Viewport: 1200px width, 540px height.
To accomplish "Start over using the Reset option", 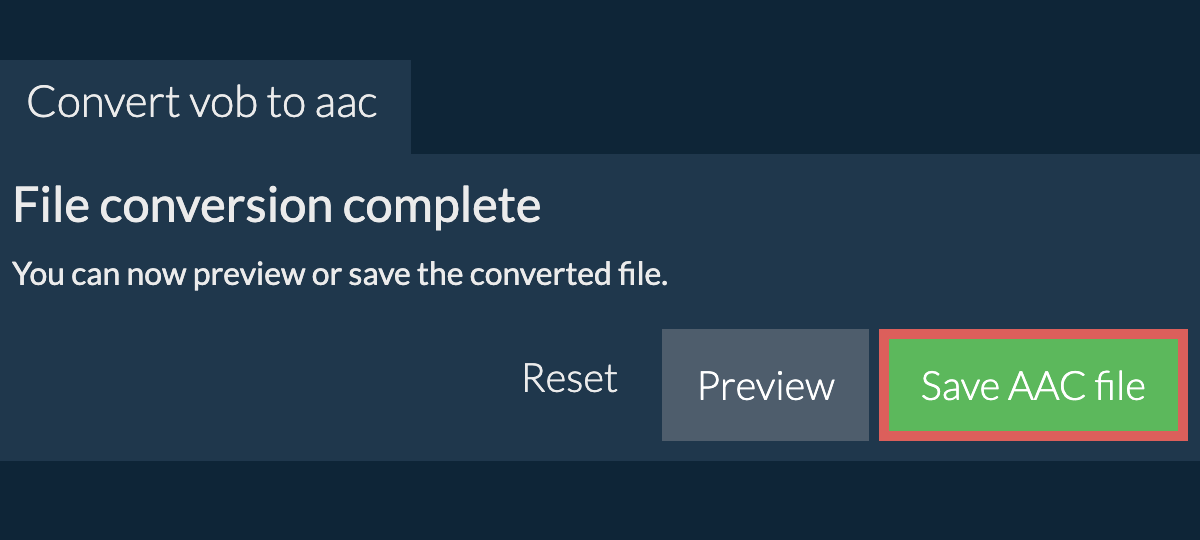I will (x=570, y=379).
